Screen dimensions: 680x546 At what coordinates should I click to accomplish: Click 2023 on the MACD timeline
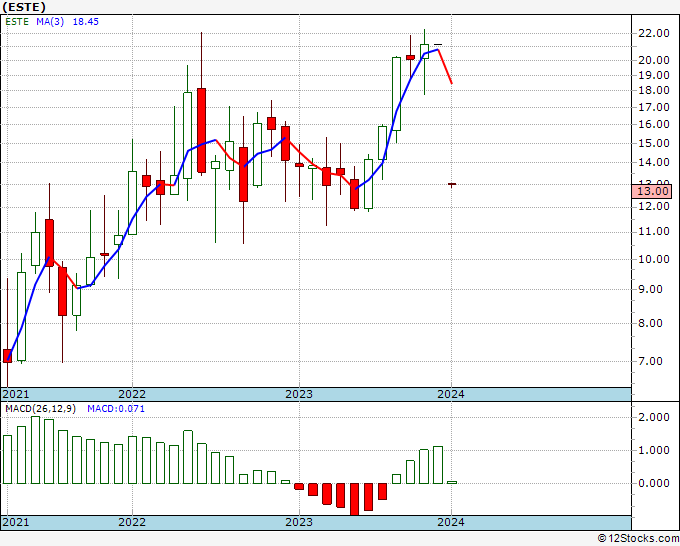coord(299,522)
